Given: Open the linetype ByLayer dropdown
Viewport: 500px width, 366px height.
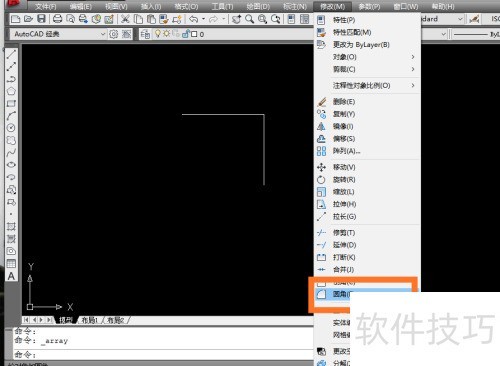Looking at the screenshot, I should coord(443,34).
